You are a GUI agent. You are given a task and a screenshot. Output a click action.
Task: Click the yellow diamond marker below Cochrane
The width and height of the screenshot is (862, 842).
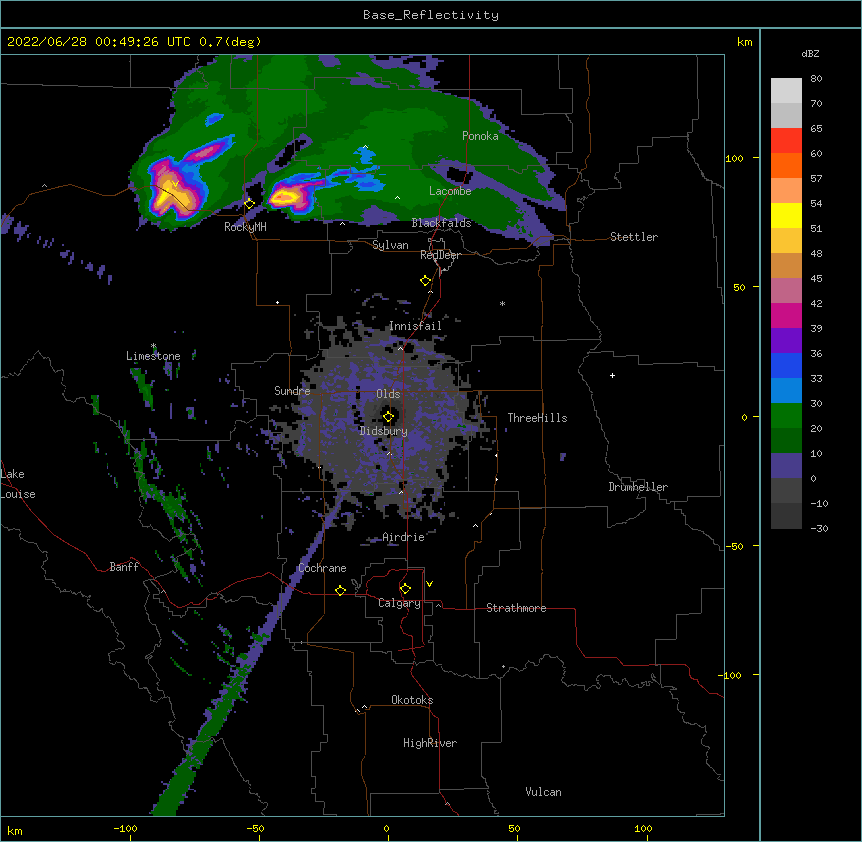340,590
